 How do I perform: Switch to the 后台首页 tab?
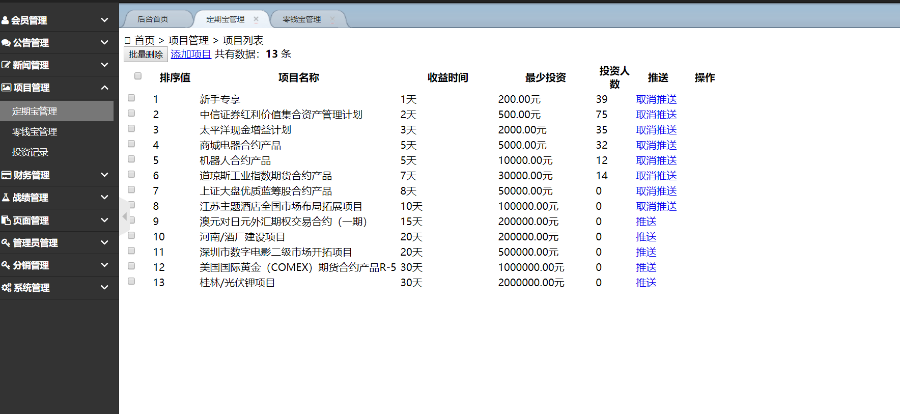pos(152,19)
